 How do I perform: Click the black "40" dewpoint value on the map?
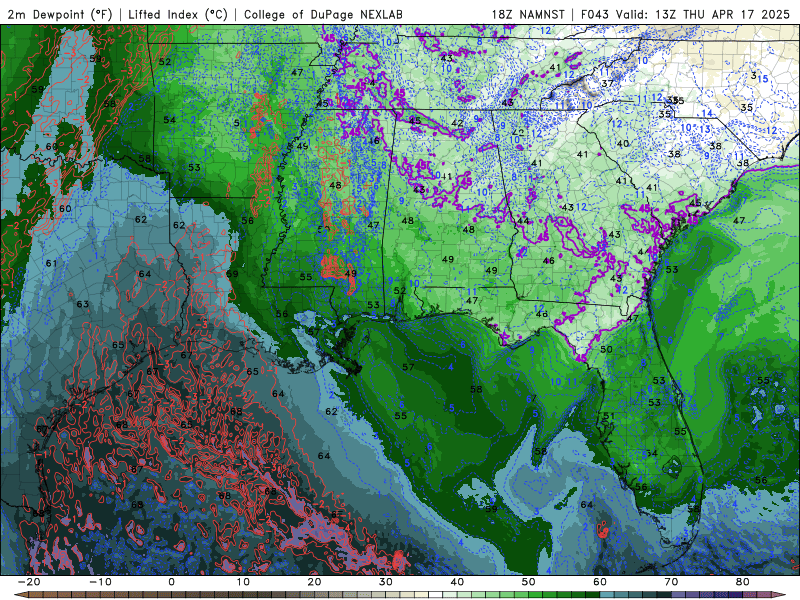(x=622, y=143)
